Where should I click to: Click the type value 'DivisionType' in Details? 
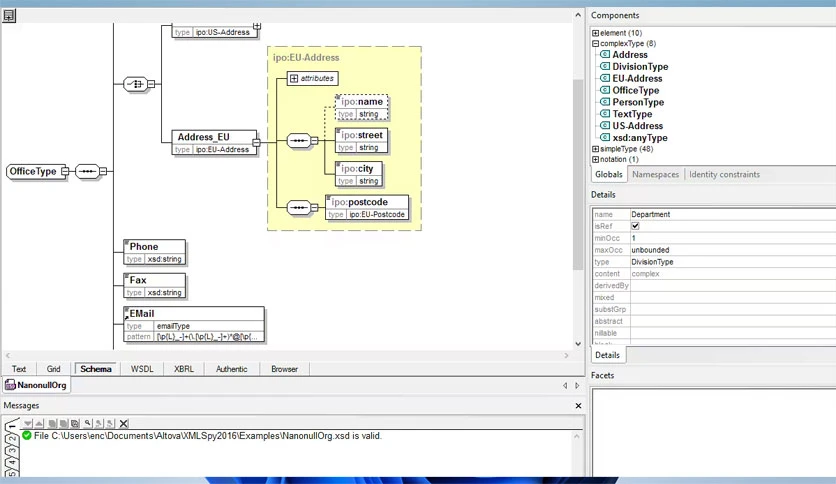652,262
